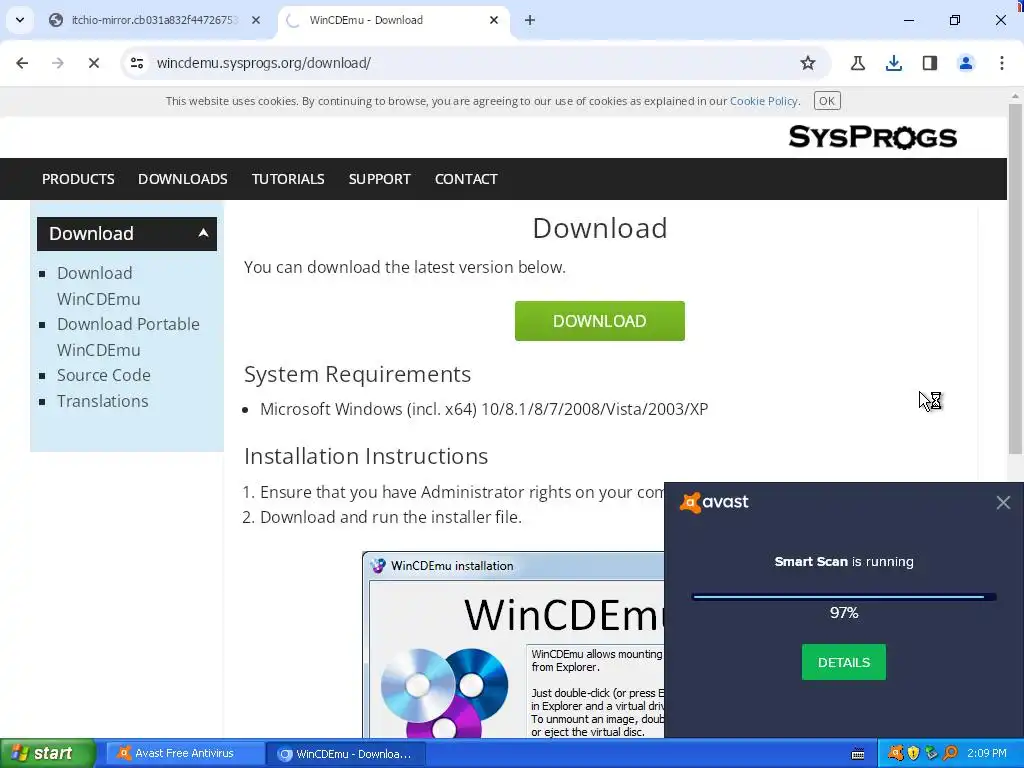Viewport: 1024px width, 768px height.
Task: Go back to the previous page
Action: [x=22, y=63]
